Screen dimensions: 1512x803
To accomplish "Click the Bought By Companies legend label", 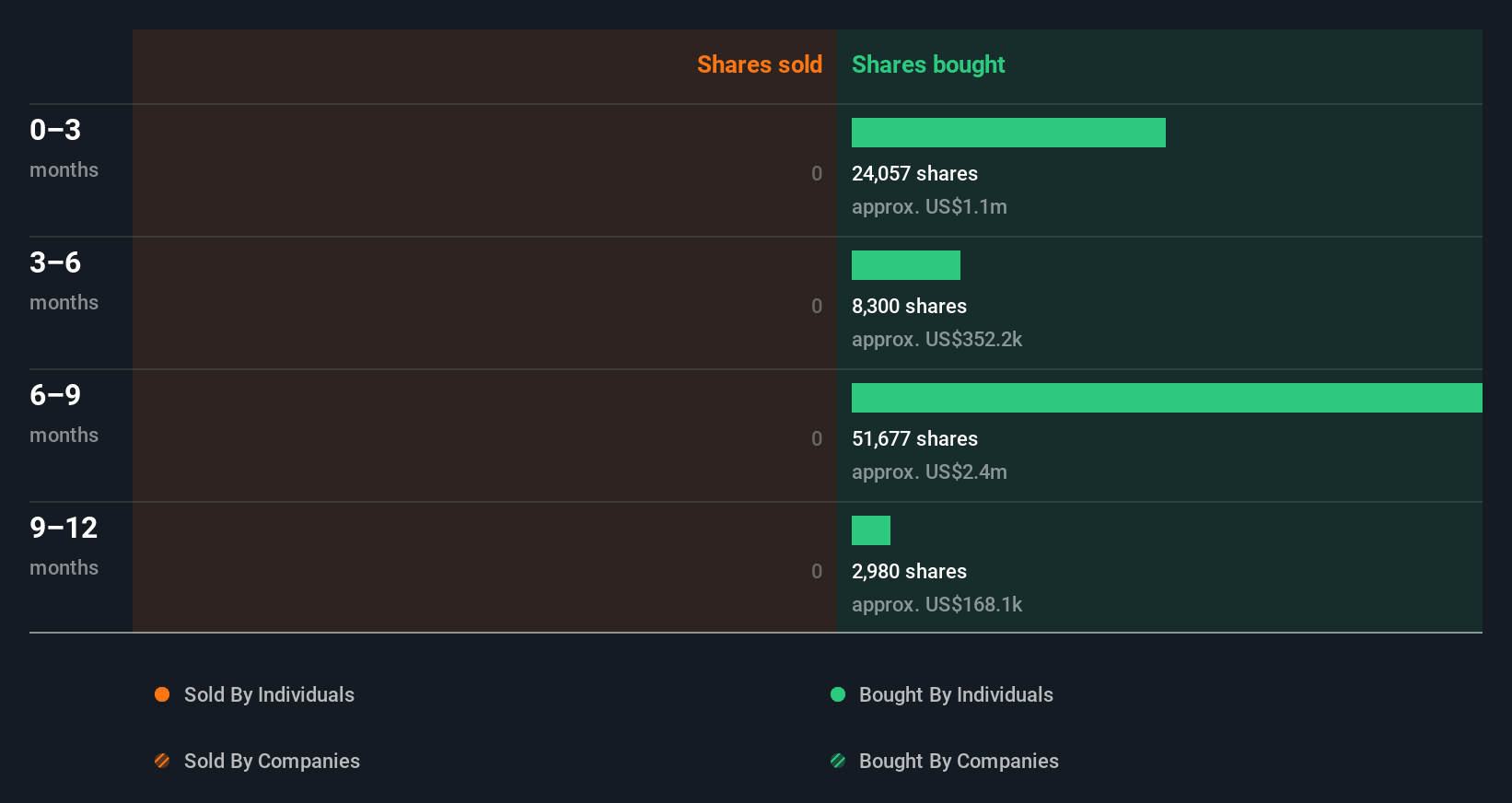I will coord(959,762).
